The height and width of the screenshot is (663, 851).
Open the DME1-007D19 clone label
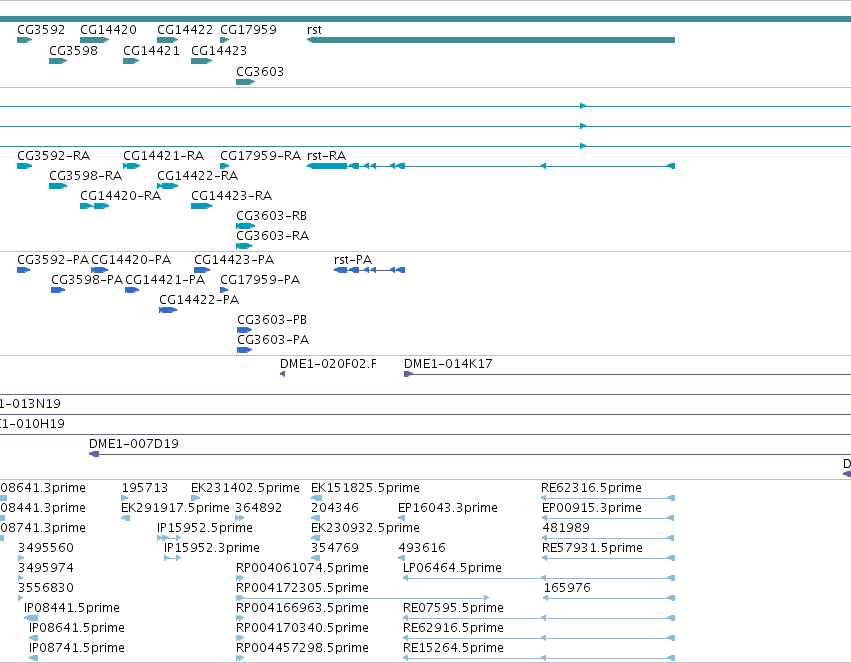coord(134,444)
